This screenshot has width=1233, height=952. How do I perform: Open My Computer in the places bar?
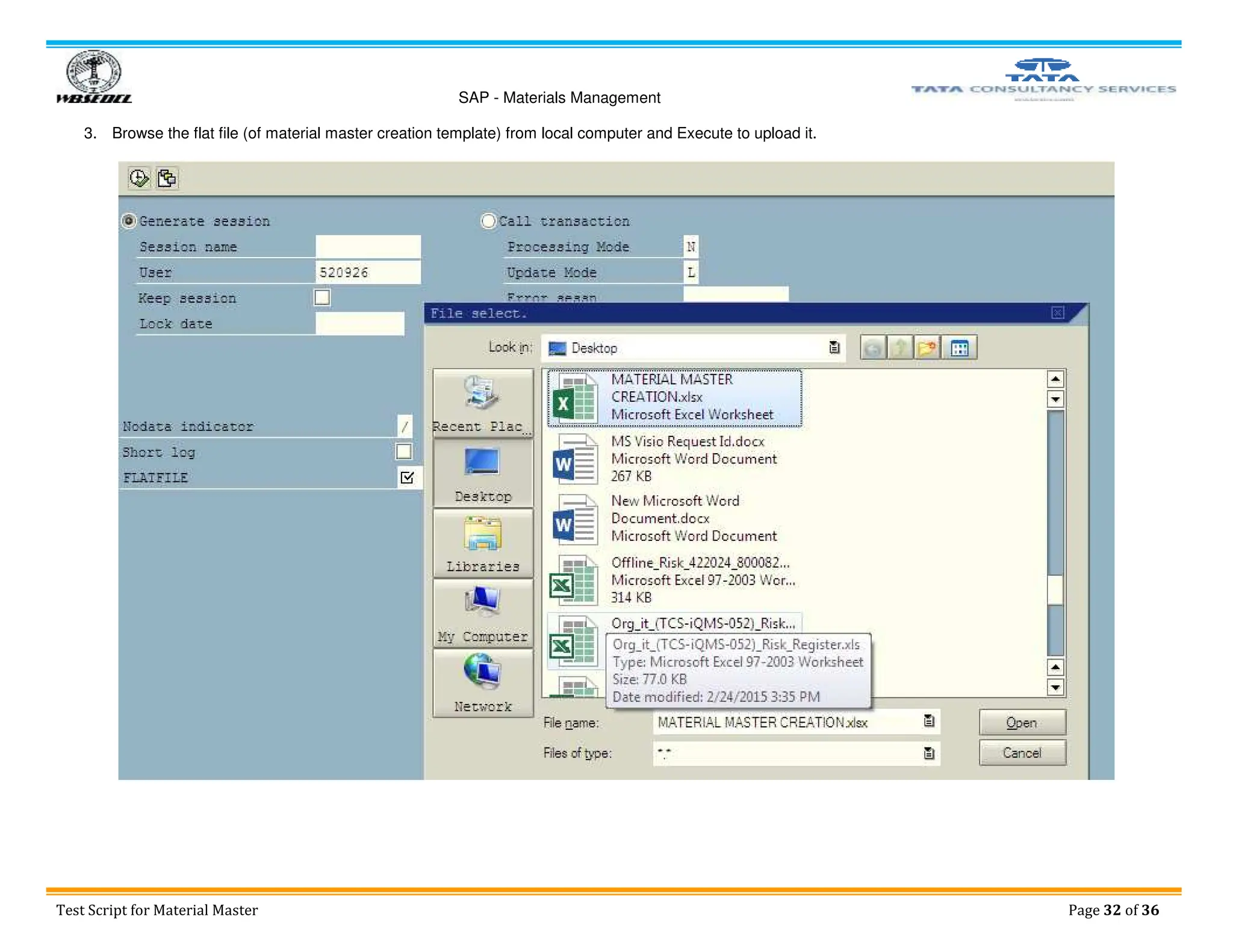[x=483, y=613]
